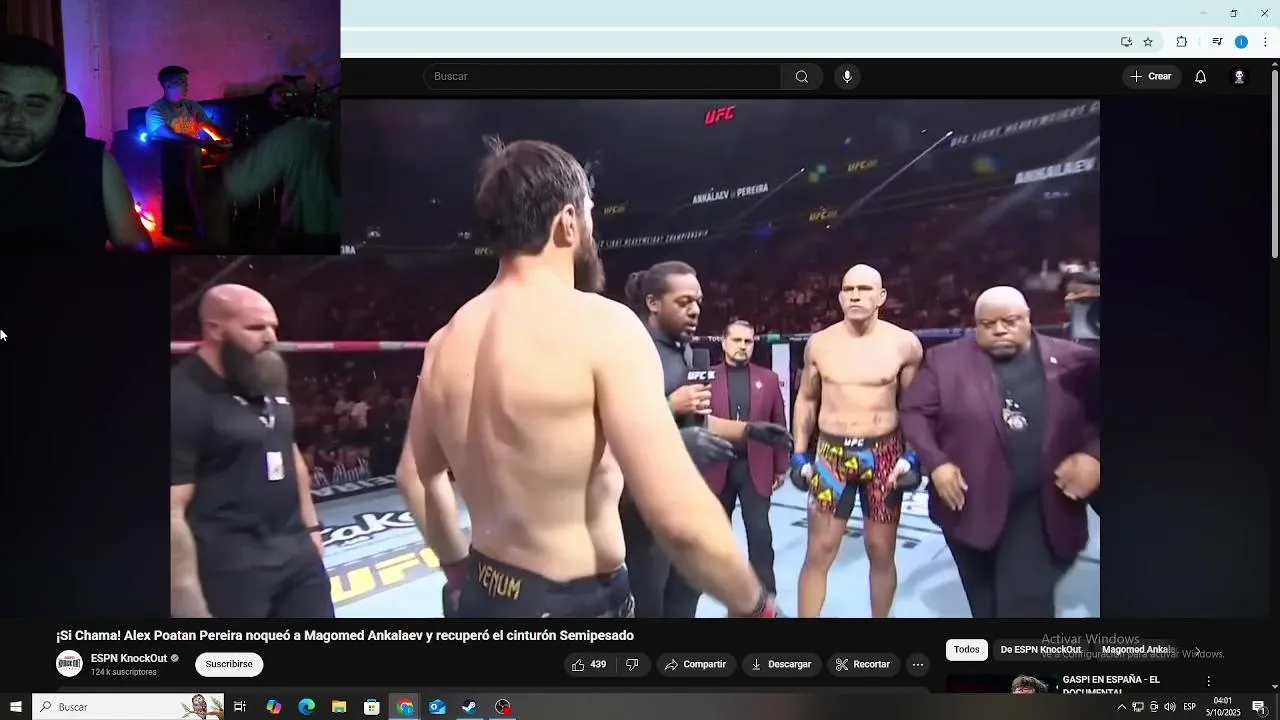Click the install app icon in address bar
1280x720 pixels.
[x=1126, y=42]
